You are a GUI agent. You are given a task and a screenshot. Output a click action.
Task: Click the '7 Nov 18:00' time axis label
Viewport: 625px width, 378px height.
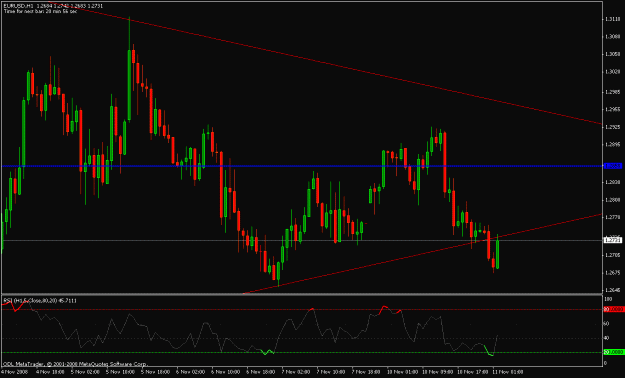366,372
